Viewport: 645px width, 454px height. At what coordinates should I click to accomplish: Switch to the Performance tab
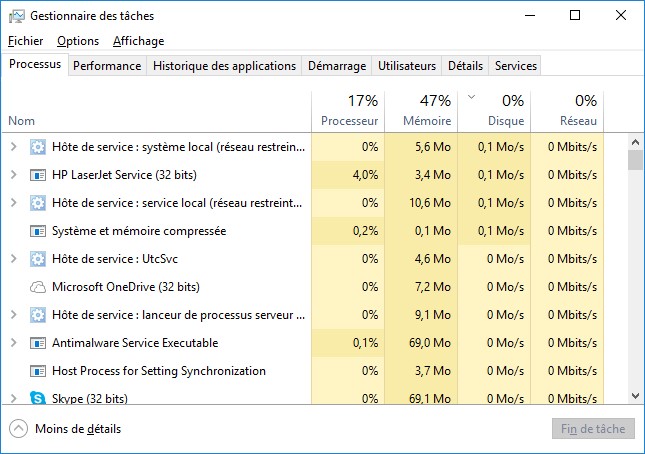pos(107,66)
